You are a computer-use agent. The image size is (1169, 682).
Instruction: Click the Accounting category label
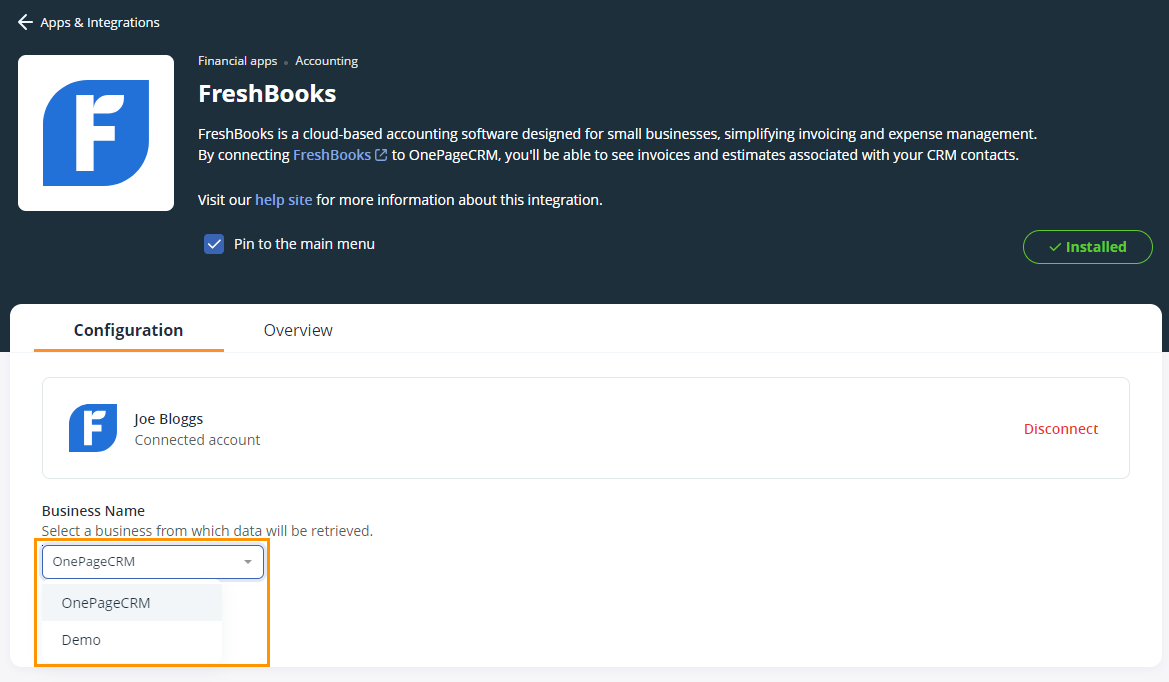[327, 61]
